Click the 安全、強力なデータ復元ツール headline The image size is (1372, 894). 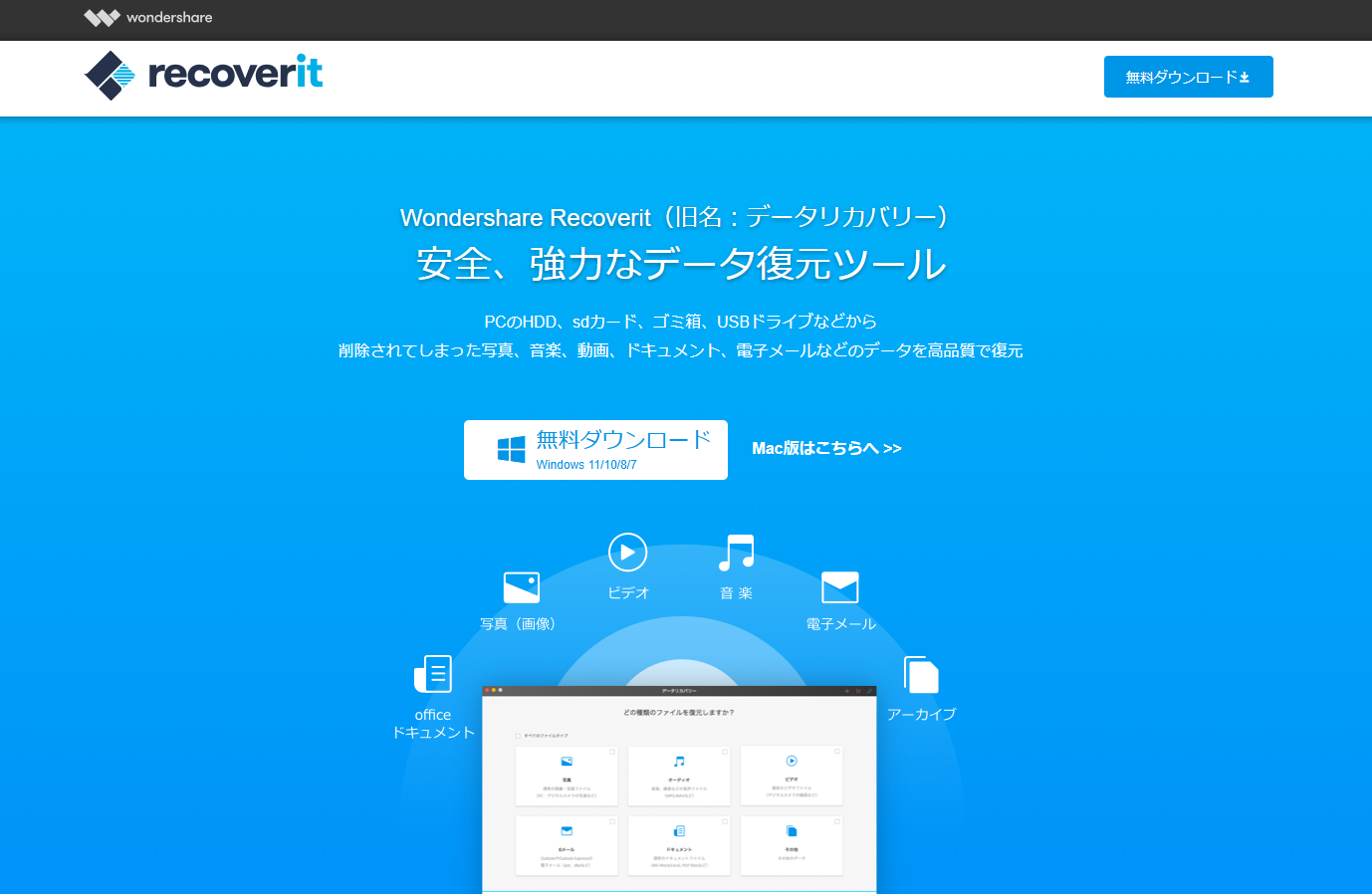681,264
